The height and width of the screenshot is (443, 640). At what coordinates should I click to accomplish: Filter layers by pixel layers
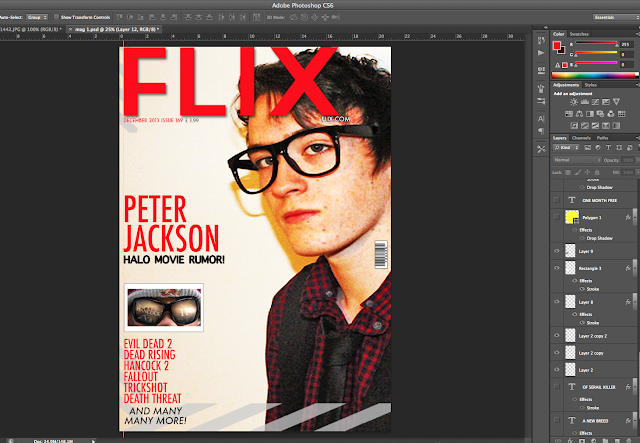[x=587, y=147]
